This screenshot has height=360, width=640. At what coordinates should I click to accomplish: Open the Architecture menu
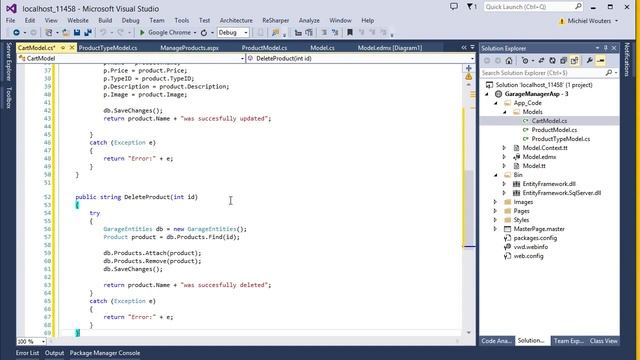pyautogui.click(x=236, y=20)
